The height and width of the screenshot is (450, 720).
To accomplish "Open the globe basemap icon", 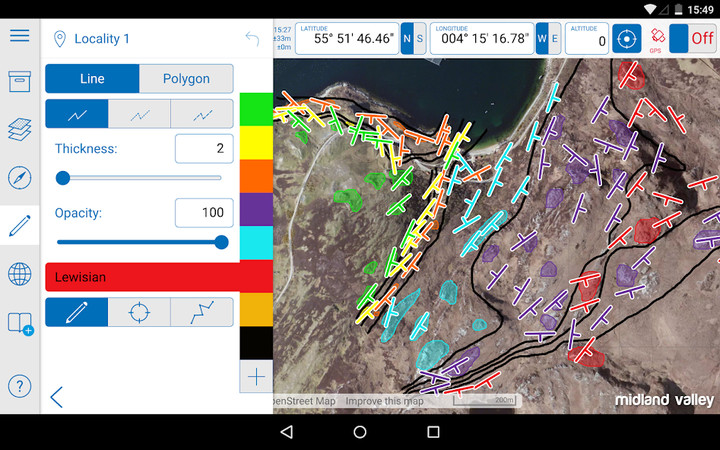I will coord(19,274).
